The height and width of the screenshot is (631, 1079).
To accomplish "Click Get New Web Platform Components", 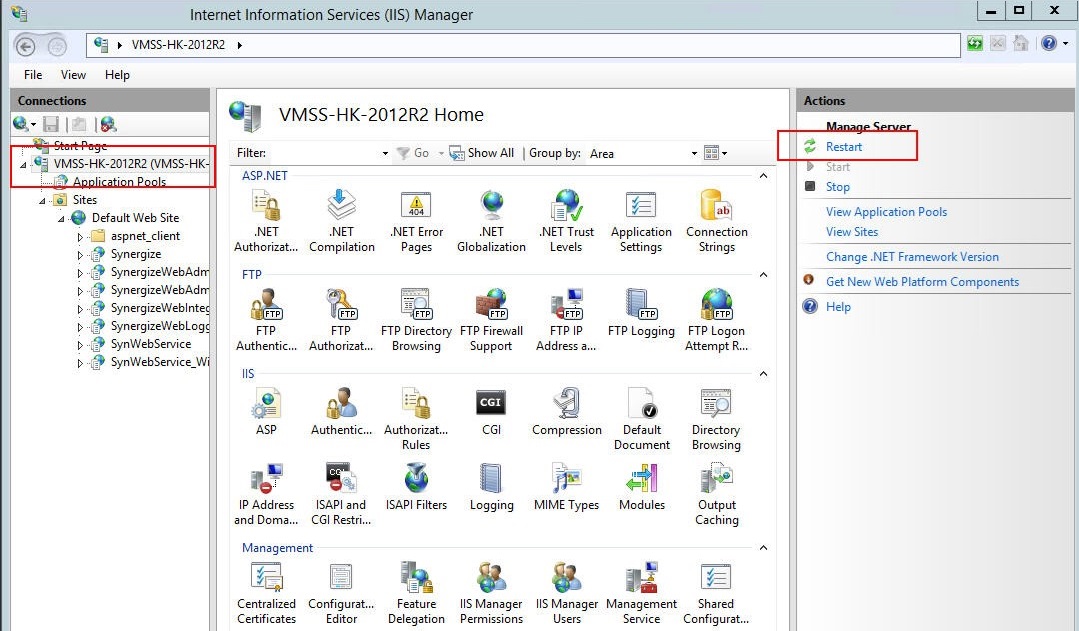I will tap(922, 281).
